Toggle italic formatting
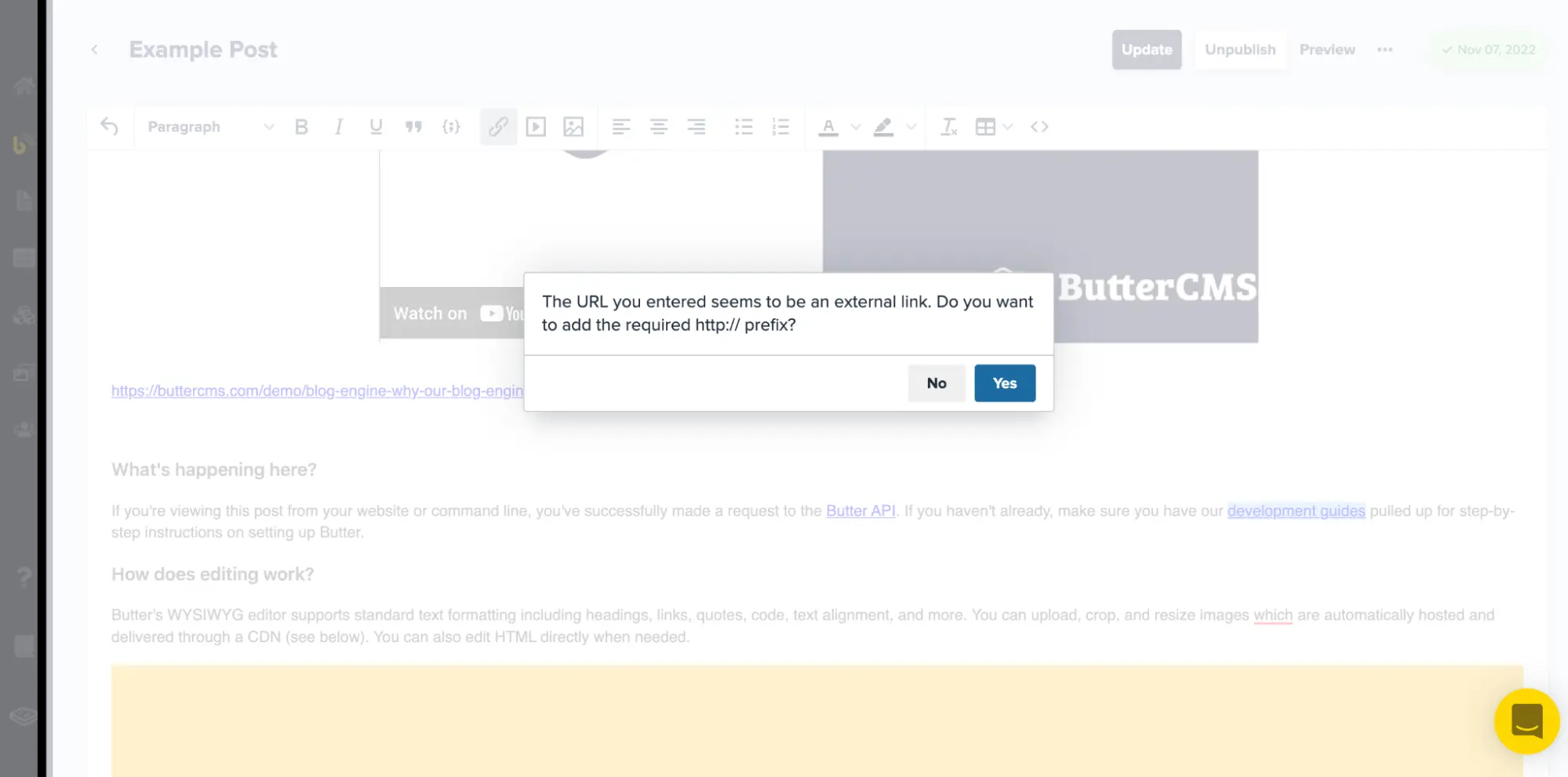The image size is (1568, 777). (x=339, y=126)
